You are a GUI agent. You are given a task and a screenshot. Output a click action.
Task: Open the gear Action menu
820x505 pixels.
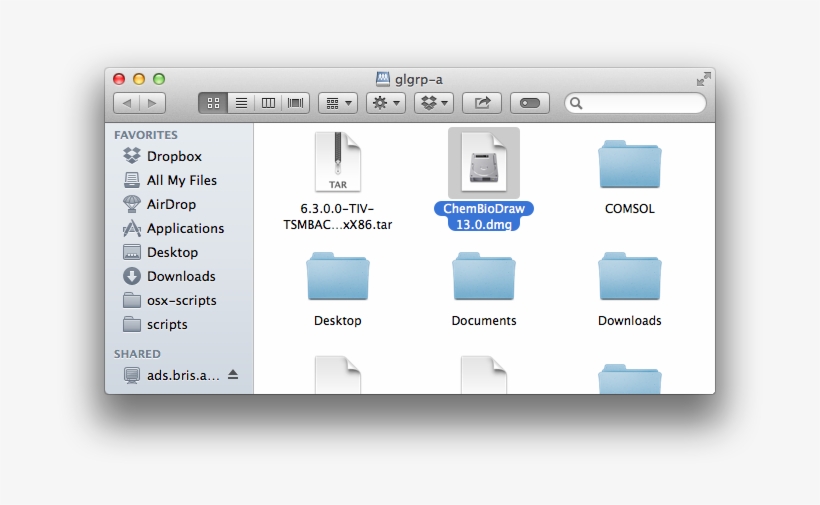(x=386, y=103)
